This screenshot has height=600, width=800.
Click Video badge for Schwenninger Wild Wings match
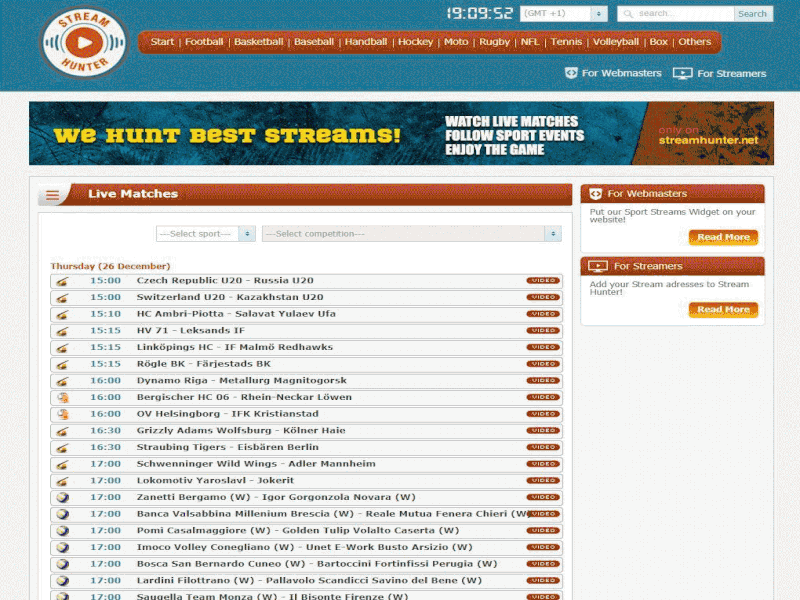(543, 464)
